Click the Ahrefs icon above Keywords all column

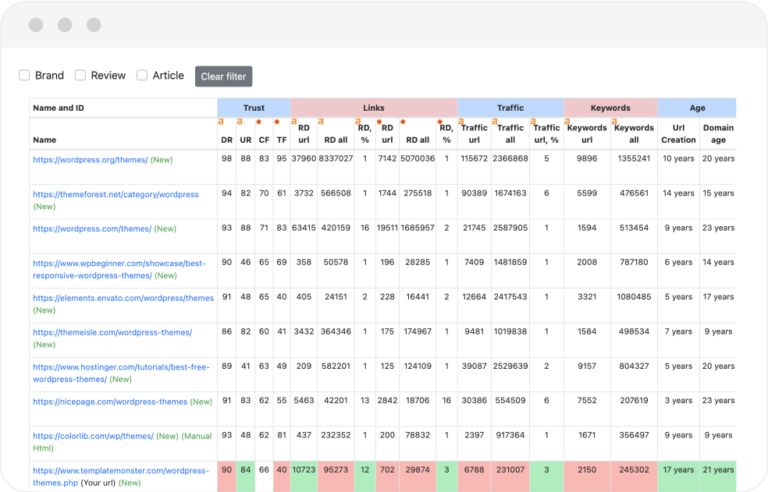point(615,122)
